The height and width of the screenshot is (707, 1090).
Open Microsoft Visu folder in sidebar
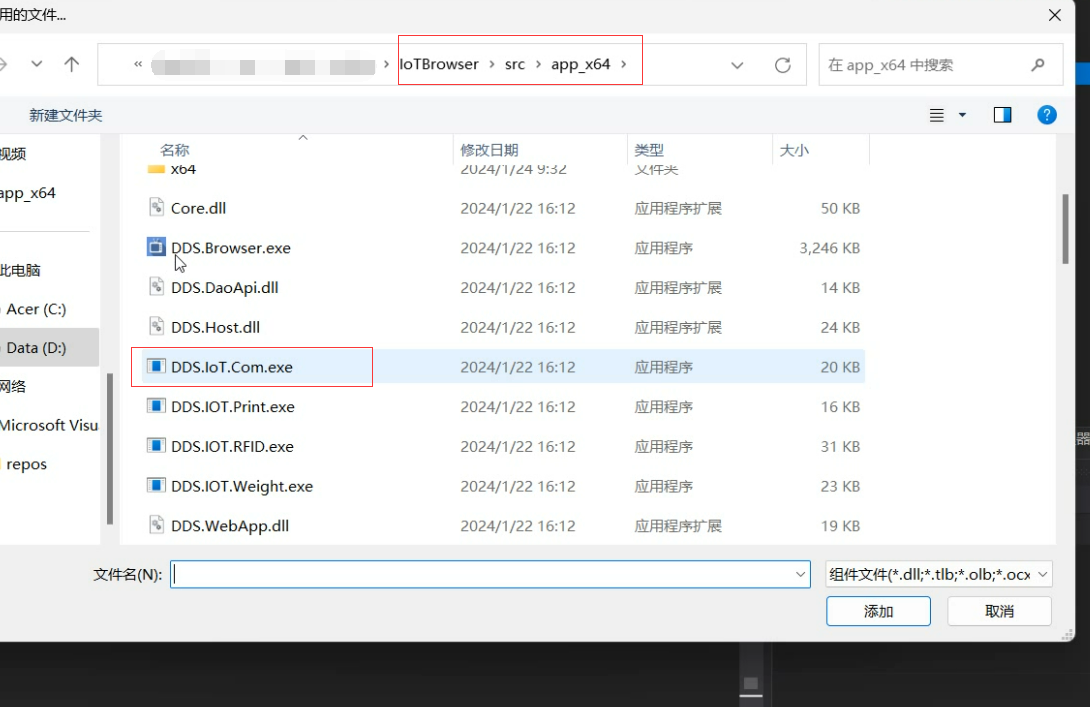pos(49,425)
